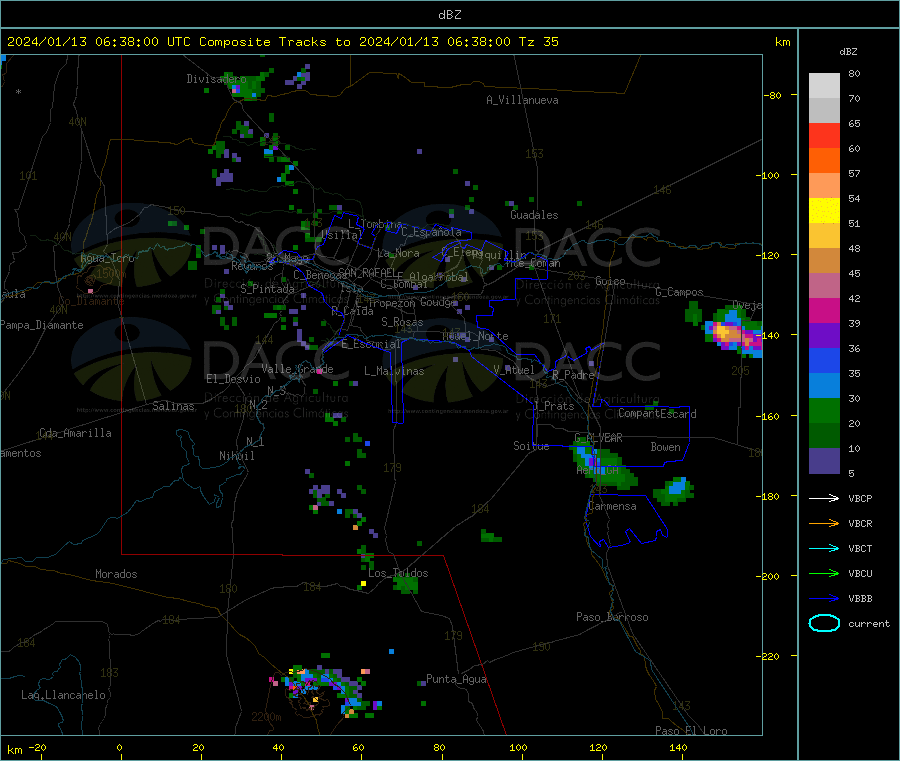Click the SAN_RAFAEL map label
The width and height of the screenshot is (900, 761).
click(367, 272)
